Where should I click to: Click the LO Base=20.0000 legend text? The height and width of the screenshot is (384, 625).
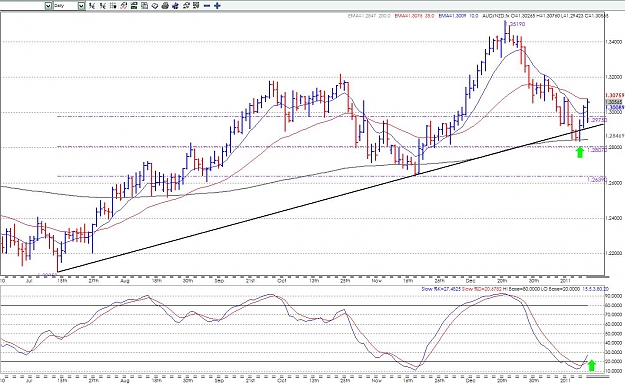[560, 289]
